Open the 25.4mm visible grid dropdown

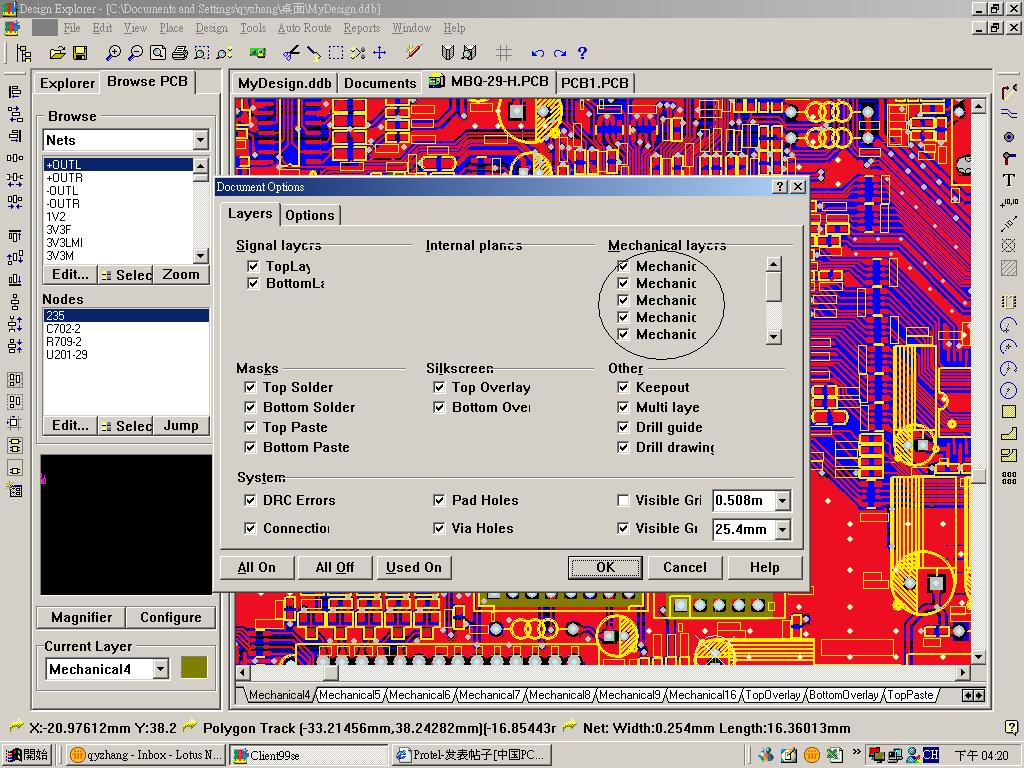pos(782,529)
